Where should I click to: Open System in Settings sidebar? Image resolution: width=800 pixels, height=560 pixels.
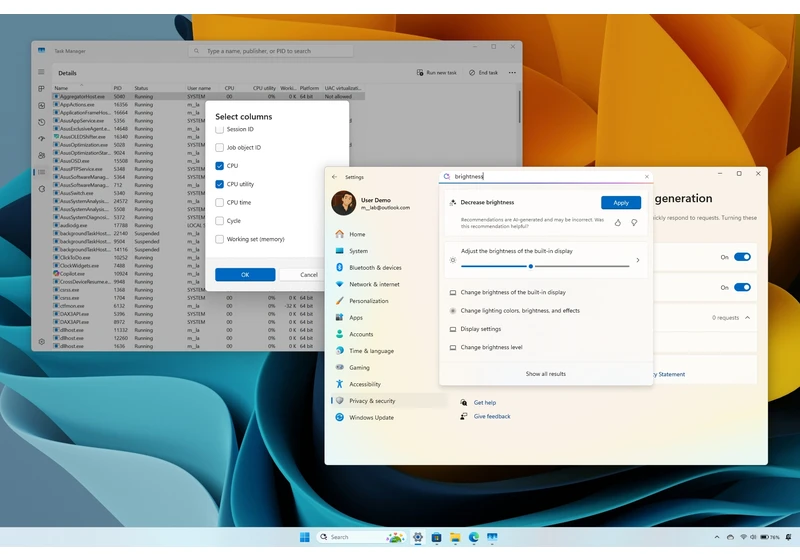(x=389, y=251)
